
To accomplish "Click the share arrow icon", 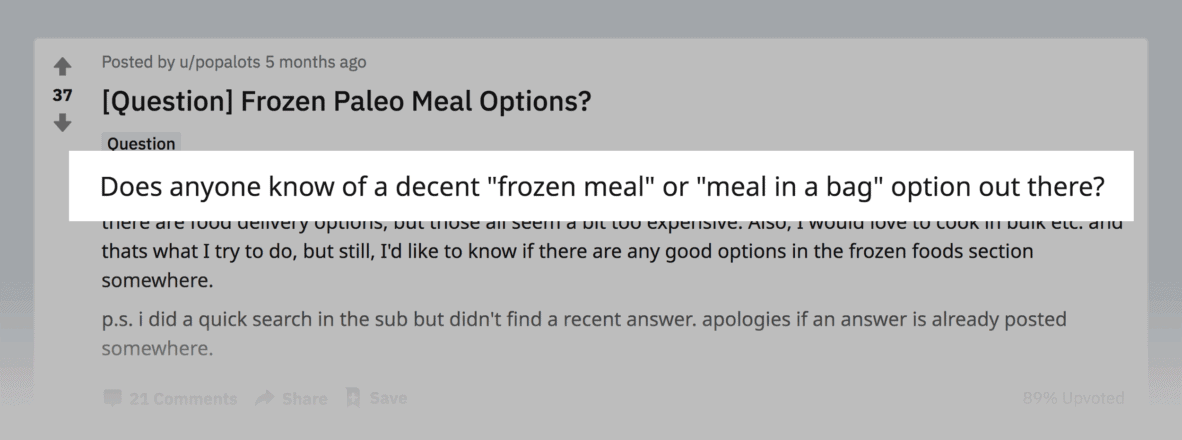I will pyautogui.click(x=265, y=398).
